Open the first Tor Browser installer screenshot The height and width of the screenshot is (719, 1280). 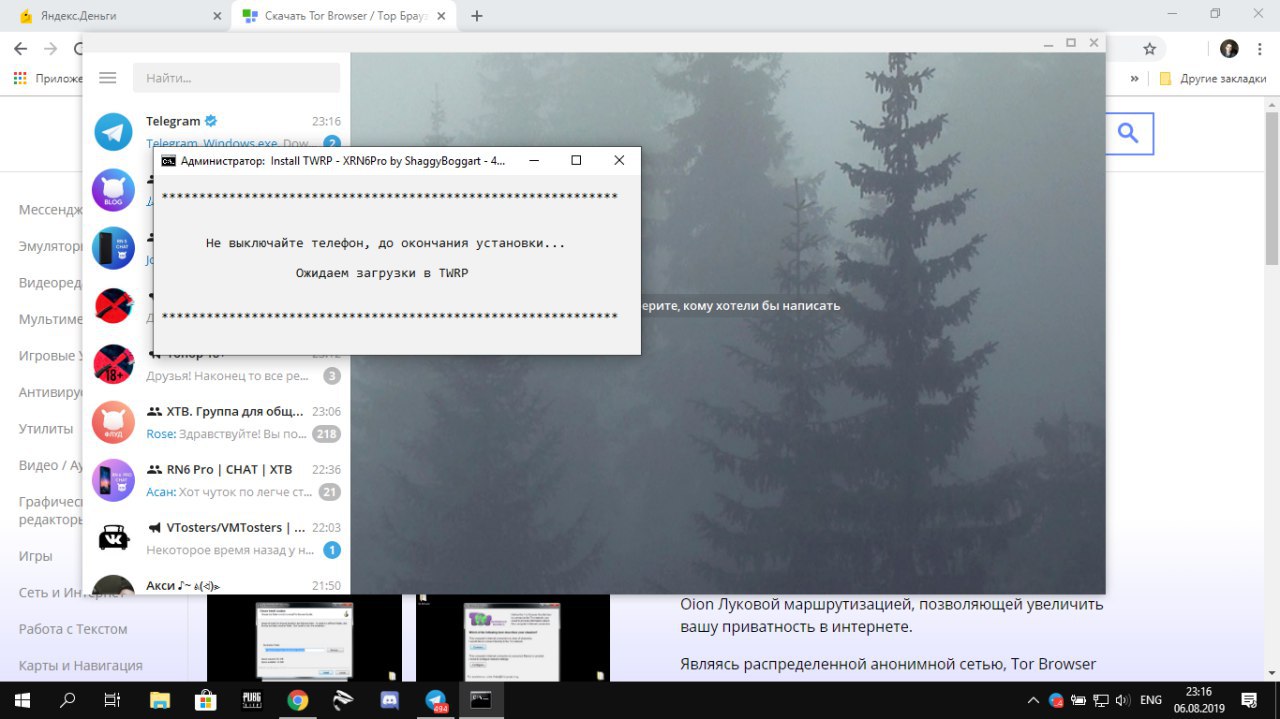tap(304, 638)
